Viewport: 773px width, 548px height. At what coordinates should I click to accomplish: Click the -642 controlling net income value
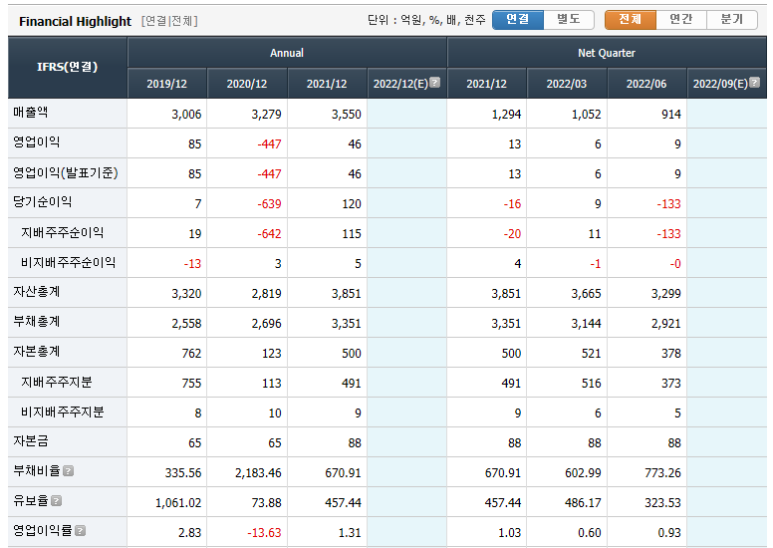269,234
